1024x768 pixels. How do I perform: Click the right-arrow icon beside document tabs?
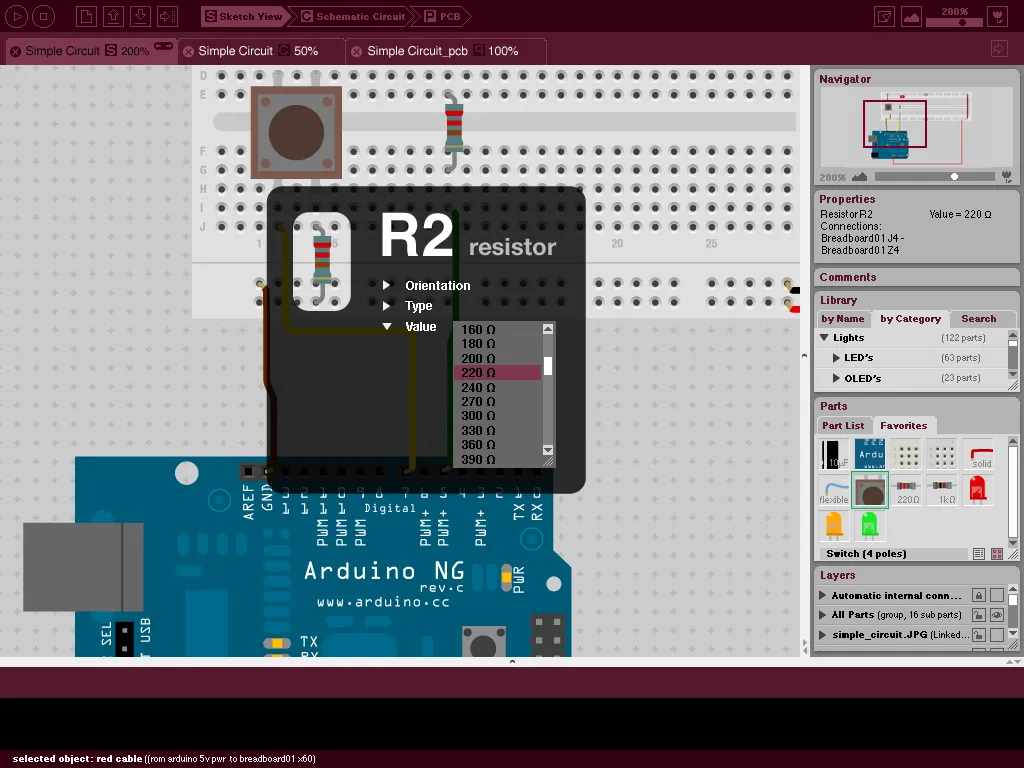pos(999,49)
